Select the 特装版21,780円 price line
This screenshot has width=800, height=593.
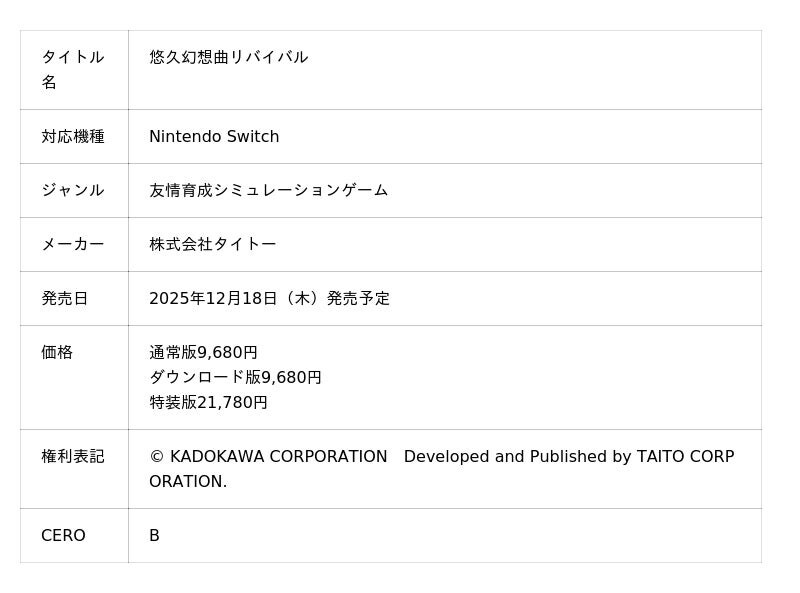[x=208, y=403]
